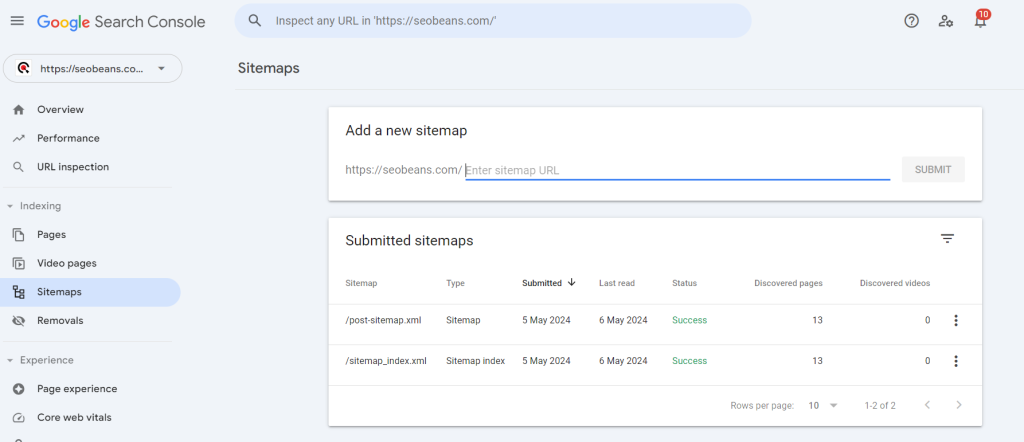Click Success status of /sitemap_index.xml
Screen dimensions: 1024x442
point(690,361)
